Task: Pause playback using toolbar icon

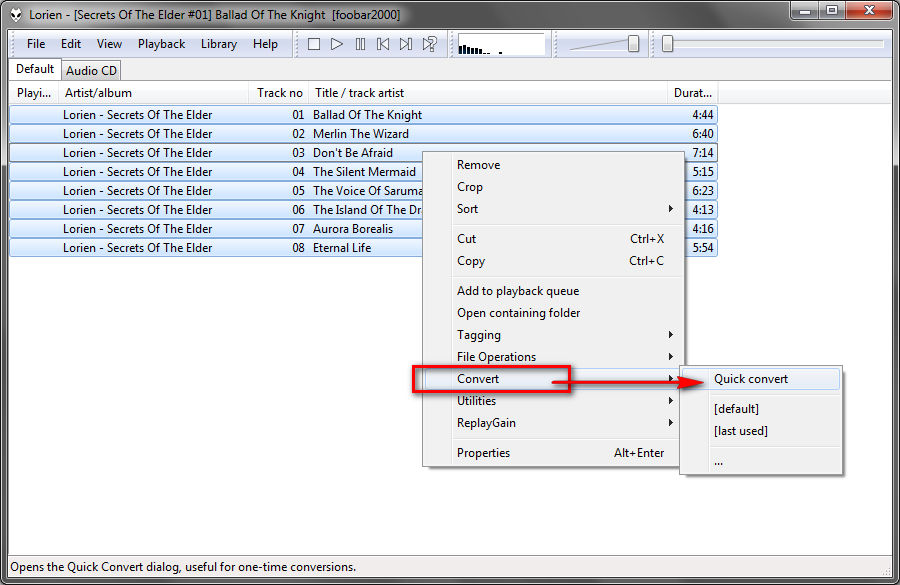Action: pyautogui.click(x=360, y=44)
